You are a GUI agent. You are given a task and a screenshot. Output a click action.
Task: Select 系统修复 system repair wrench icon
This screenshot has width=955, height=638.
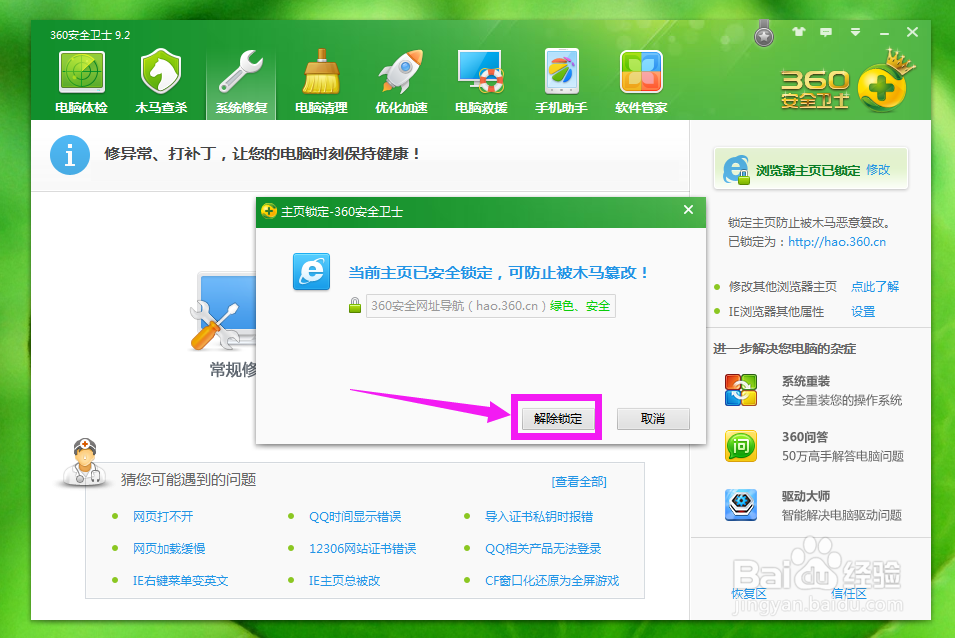241,72
